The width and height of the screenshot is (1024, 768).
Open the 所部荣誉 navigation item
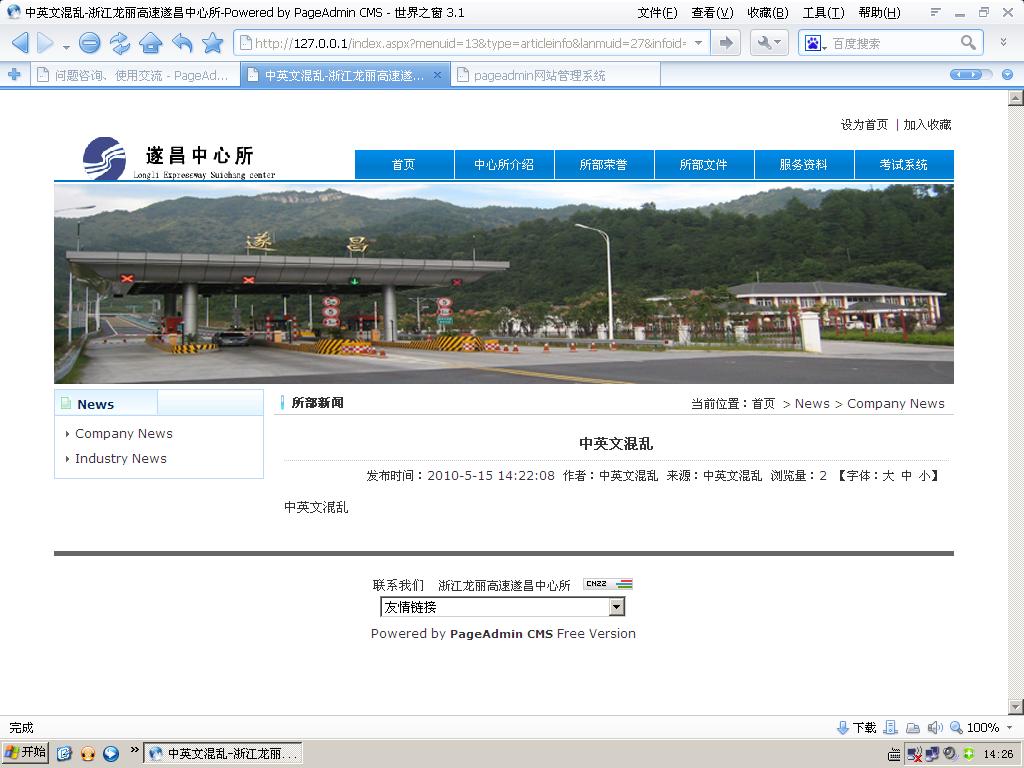(x=603, y=165)
